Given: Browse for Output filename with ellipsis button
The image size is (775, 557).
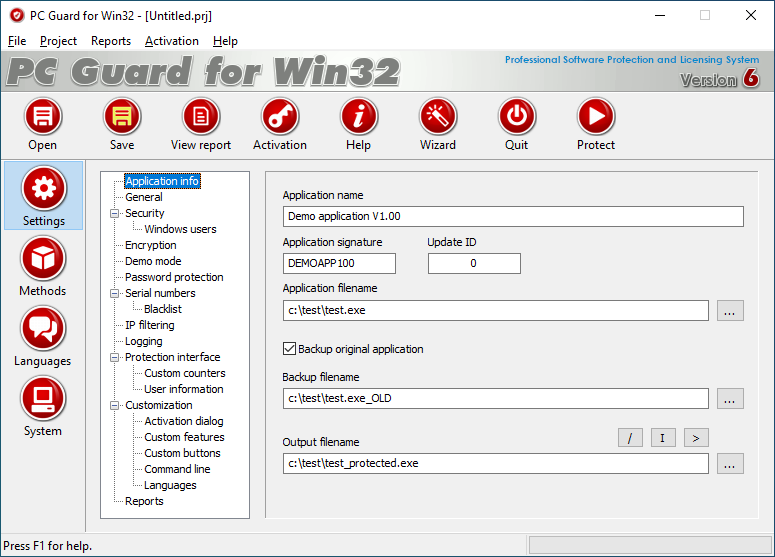Looking at the screenshot, I should (x=730, y=464).
